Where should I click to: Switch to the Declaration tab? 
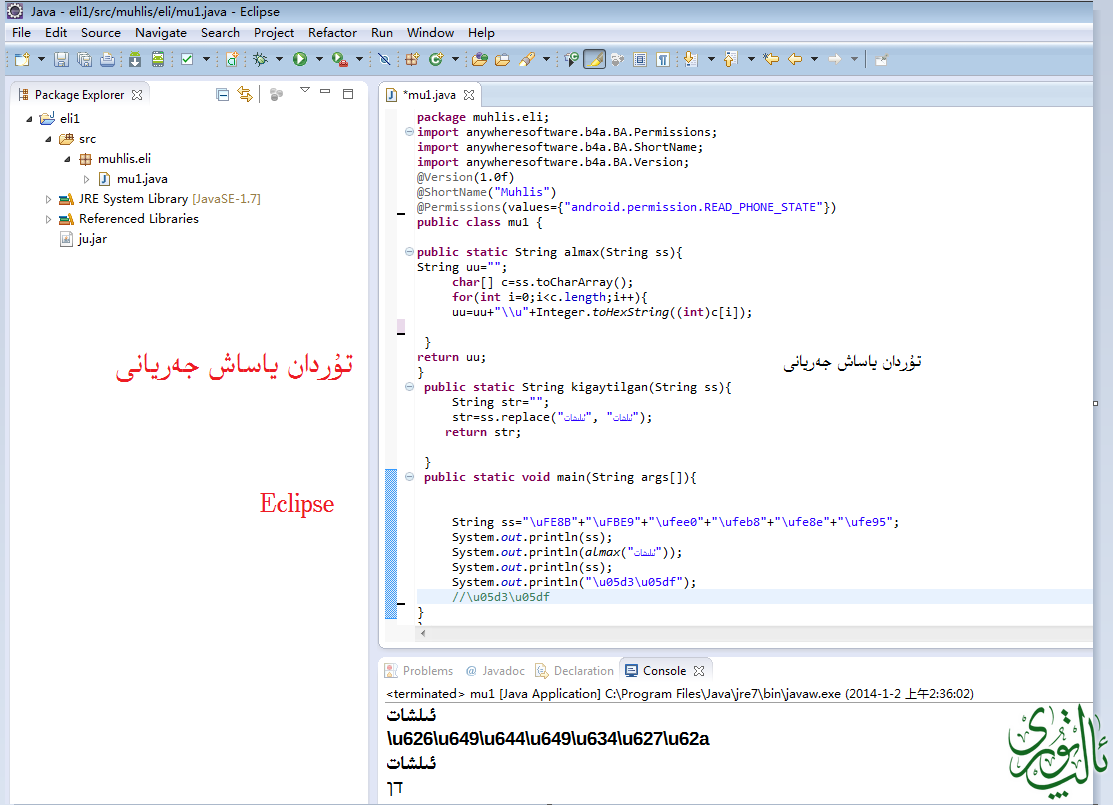click(574, 671)
